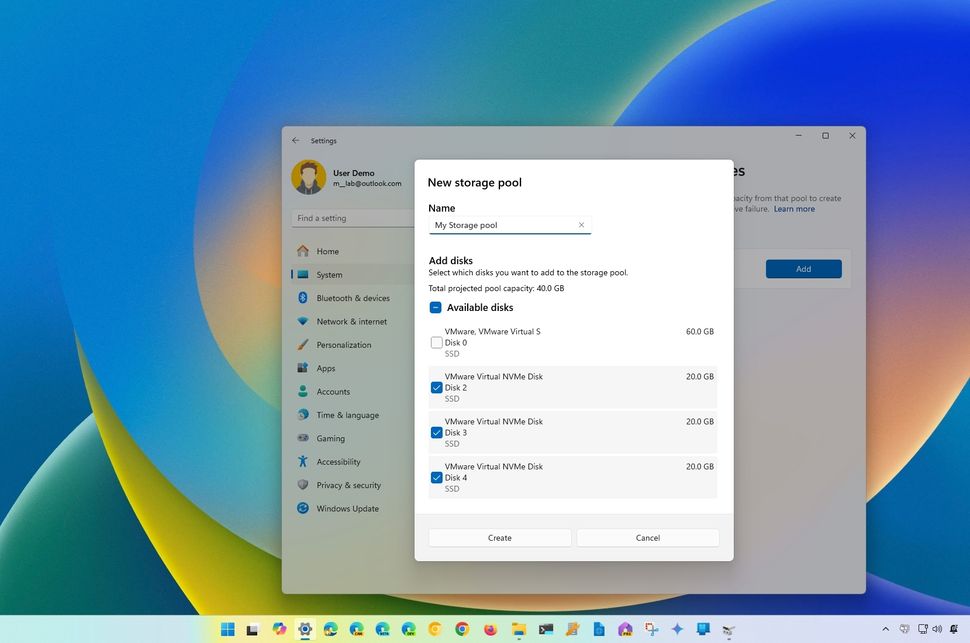Screen dimensions: 970x643
Task: Open the Start menu
Action: click(x=227, y=630)
